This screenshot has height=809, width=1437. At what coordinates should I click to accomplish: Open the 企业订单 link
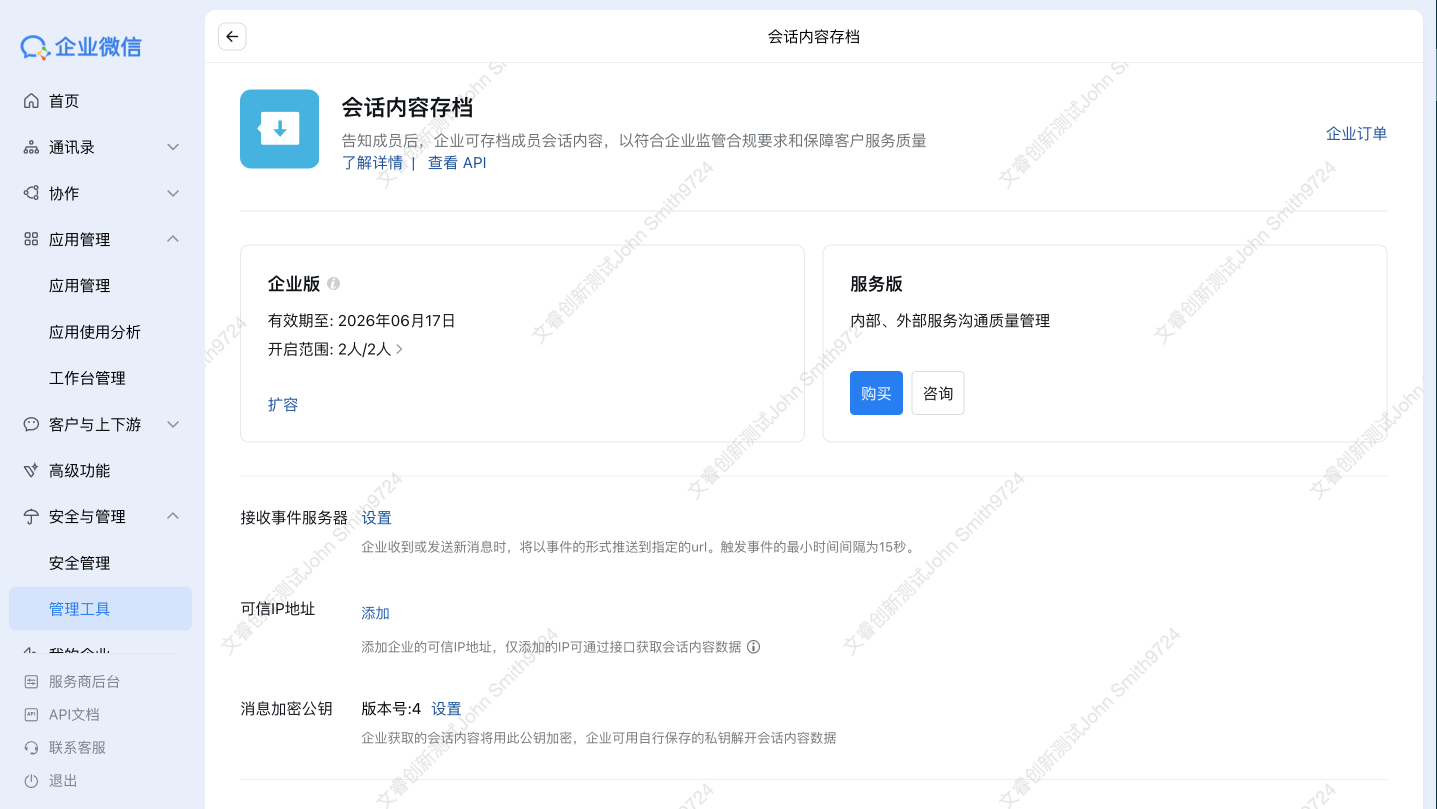tap(1356, 132)
